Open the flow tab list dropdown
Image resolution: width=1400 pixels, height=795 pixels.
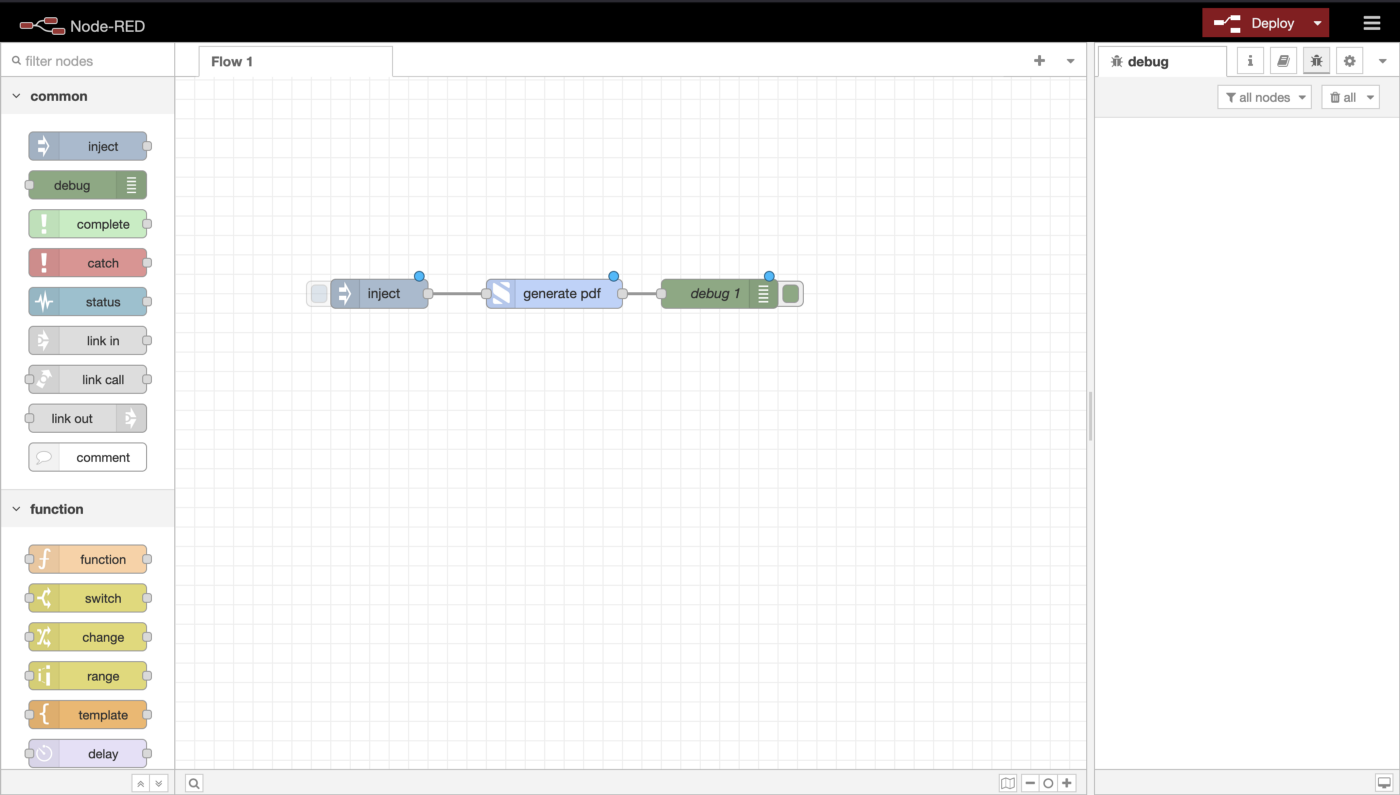click(x=1070, y=61)
